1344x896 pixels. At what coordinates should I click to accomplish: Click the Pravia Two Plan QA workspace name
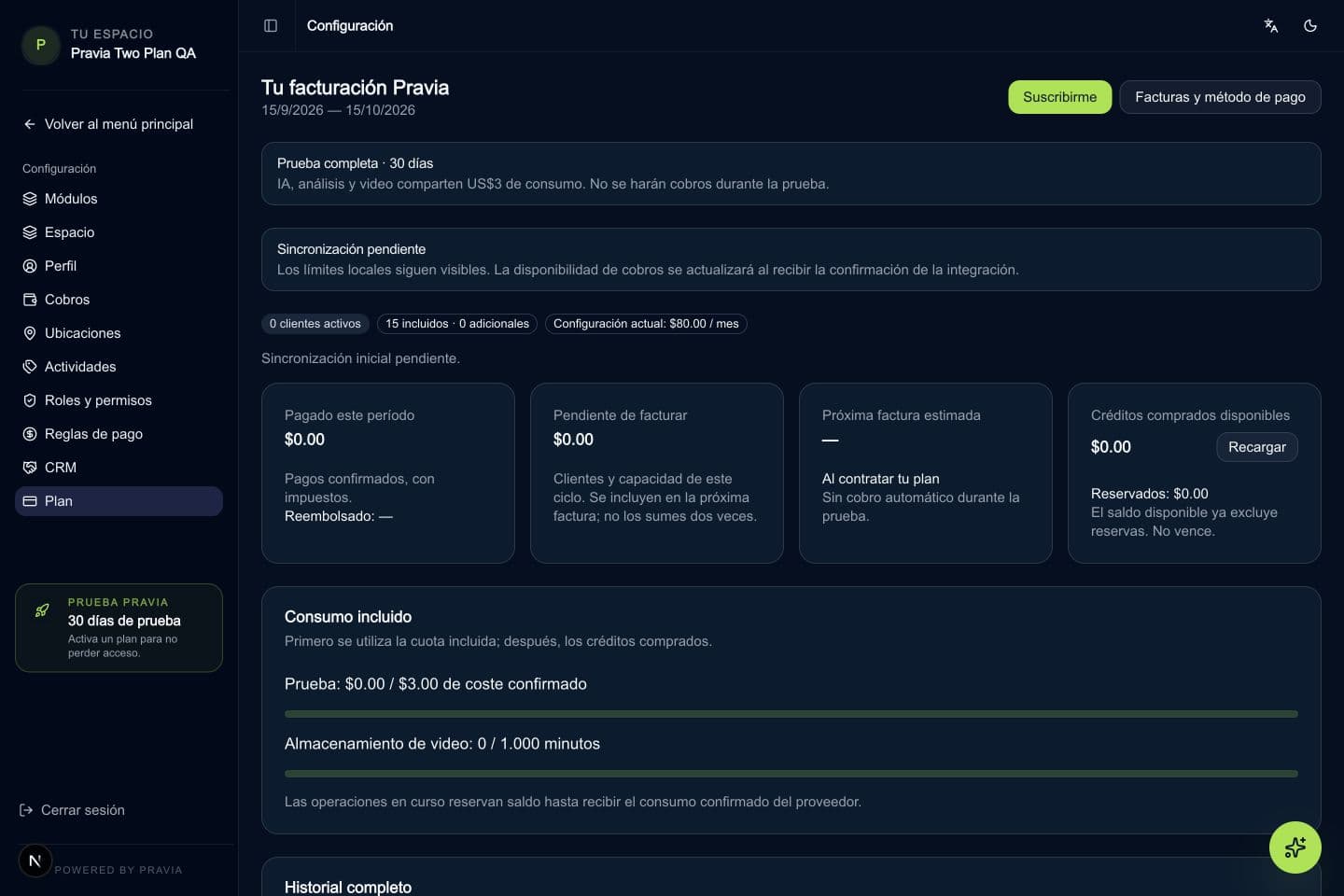(x=133, y=53)
